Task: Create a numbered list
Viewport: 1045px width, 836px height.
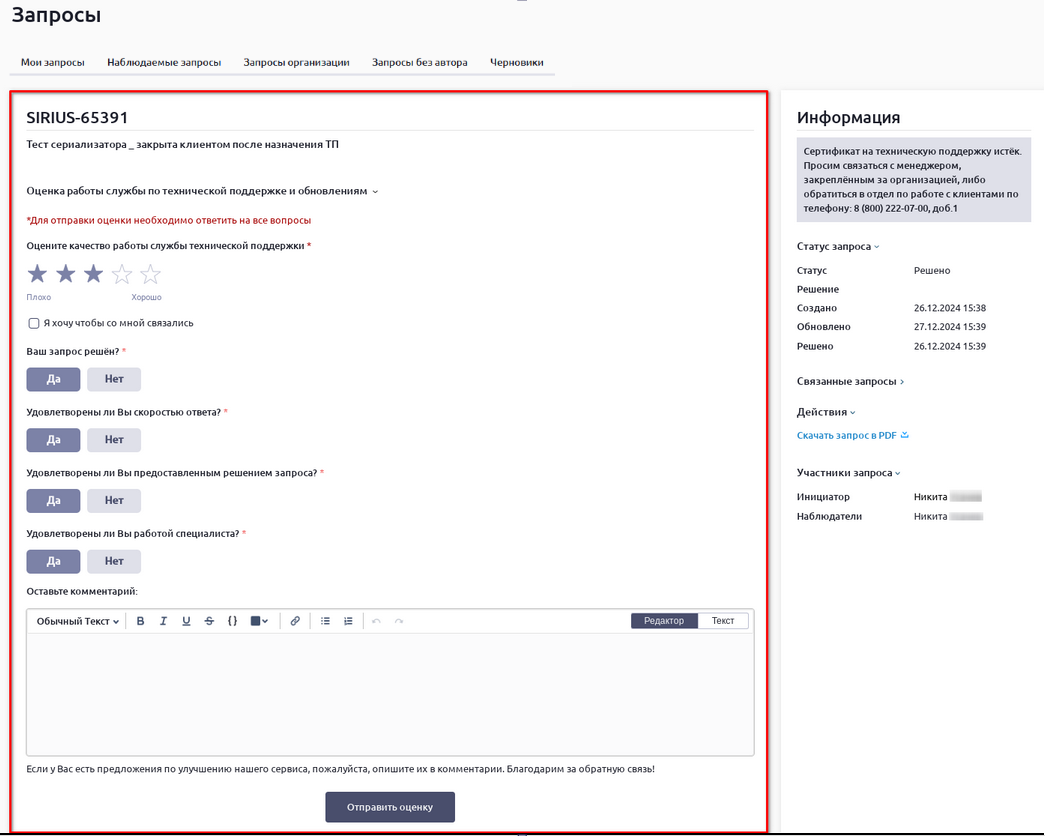Action: (x=348, y=621)
